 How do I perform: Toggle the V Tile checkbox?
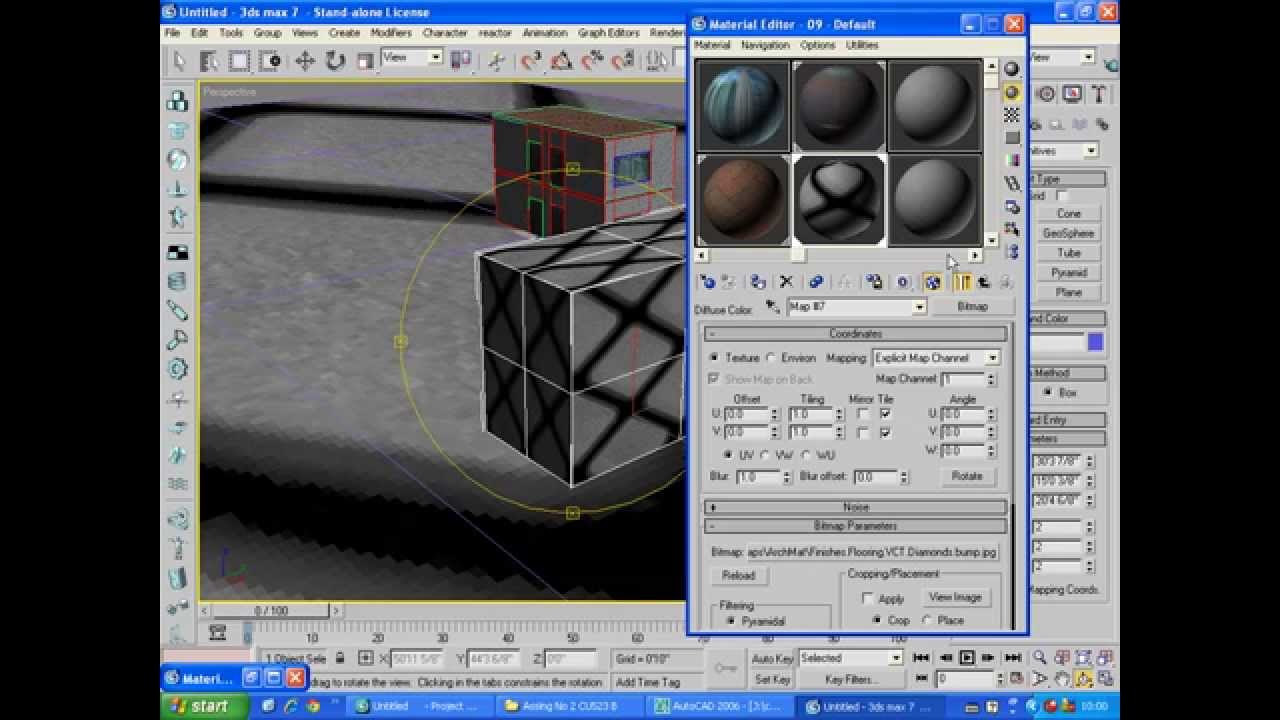pyautogui.click(x=885, y=432)
